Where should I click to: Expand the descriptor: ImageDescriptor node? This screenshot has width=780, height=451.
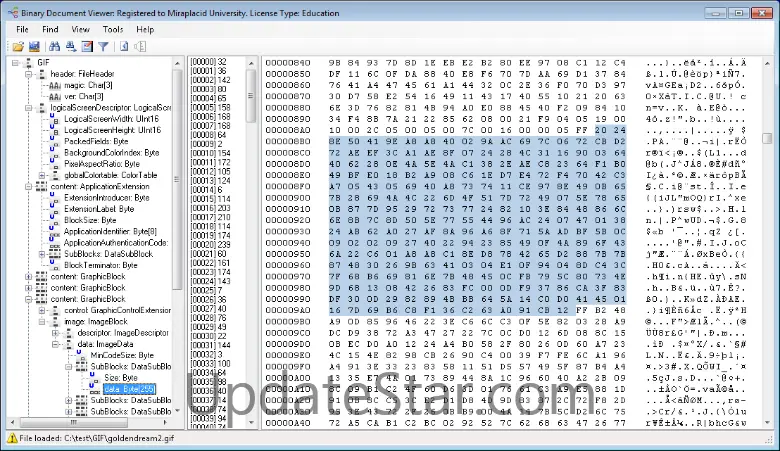tap(56, 333)
